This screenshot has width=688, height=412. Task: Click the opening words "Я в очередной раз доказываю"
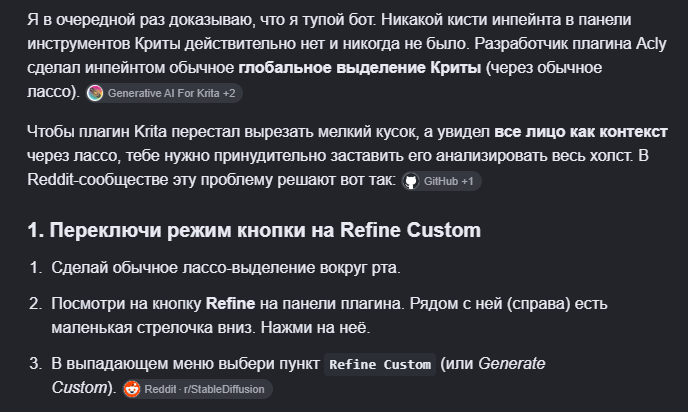pos(141,20)
